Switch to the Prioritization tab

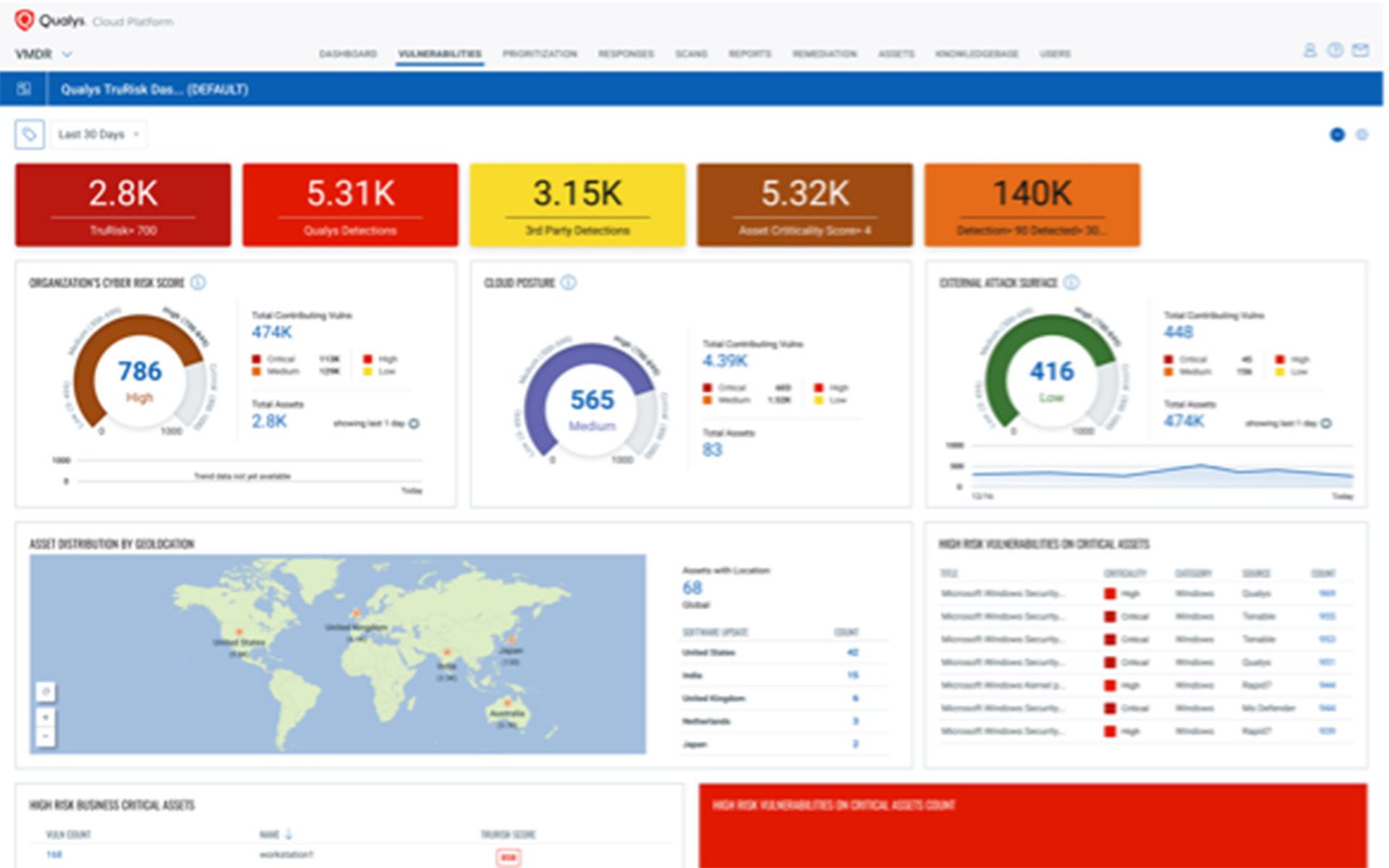[x=540, y=54]
